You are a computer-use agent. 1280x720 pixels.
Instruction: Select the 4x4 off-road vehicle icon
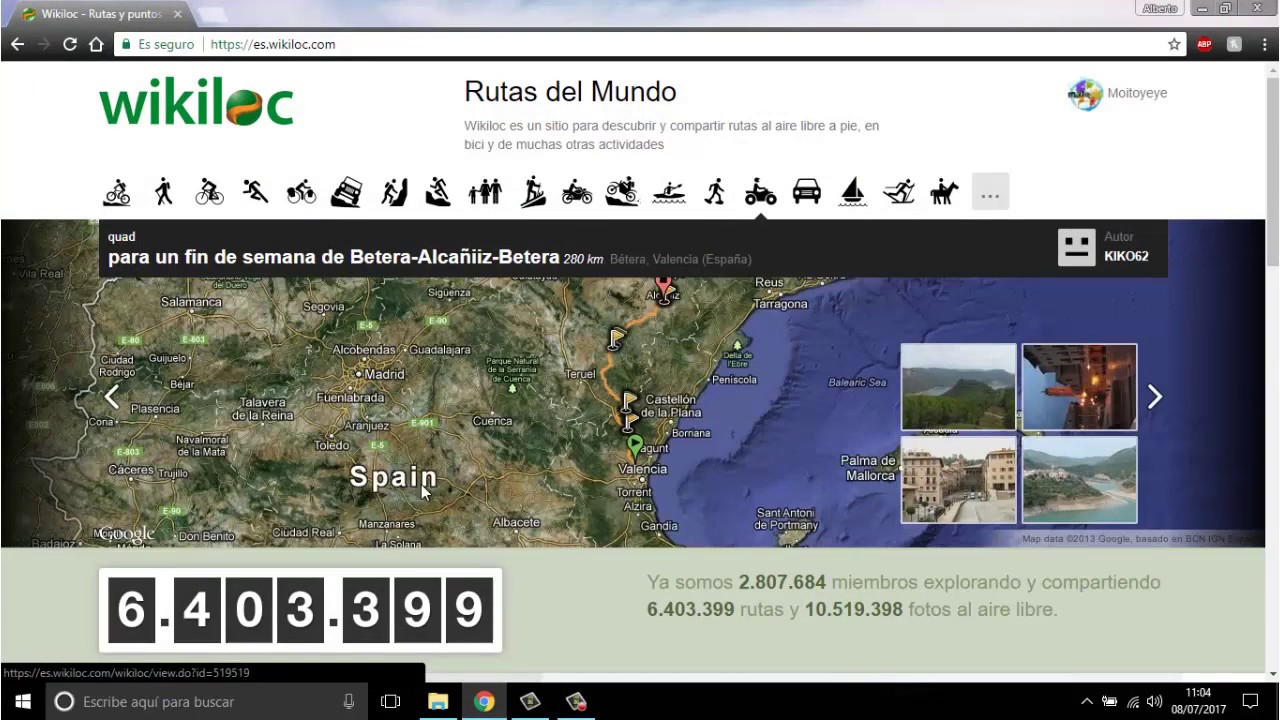[346, 191]
